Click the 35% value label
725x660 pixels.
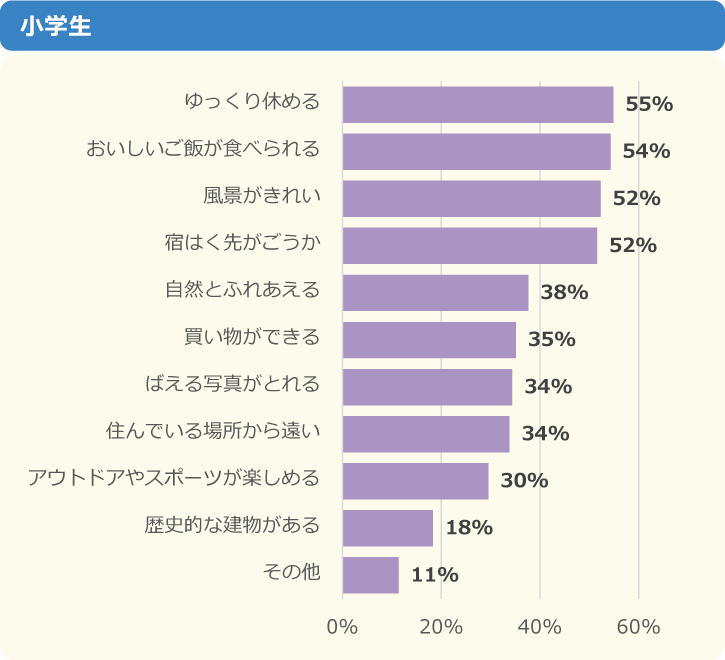pyautogui.click(x=552, y=339)
